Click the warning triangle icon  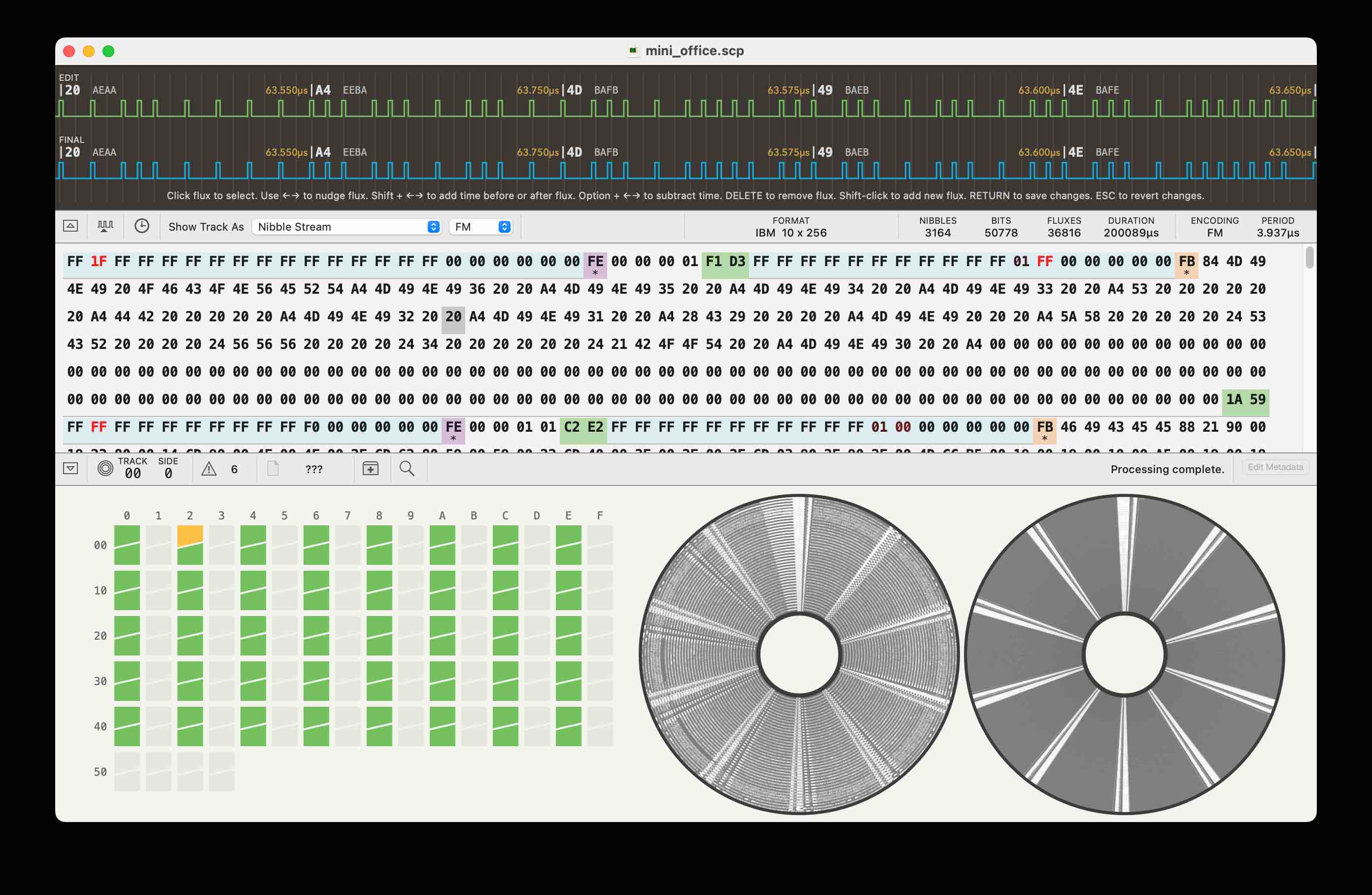(208, 469)
